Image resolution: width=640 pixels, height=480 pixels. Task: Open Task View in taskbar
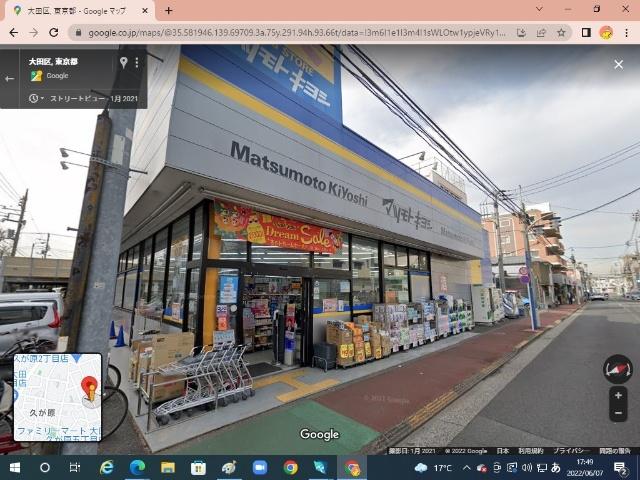tap(75, 467)
